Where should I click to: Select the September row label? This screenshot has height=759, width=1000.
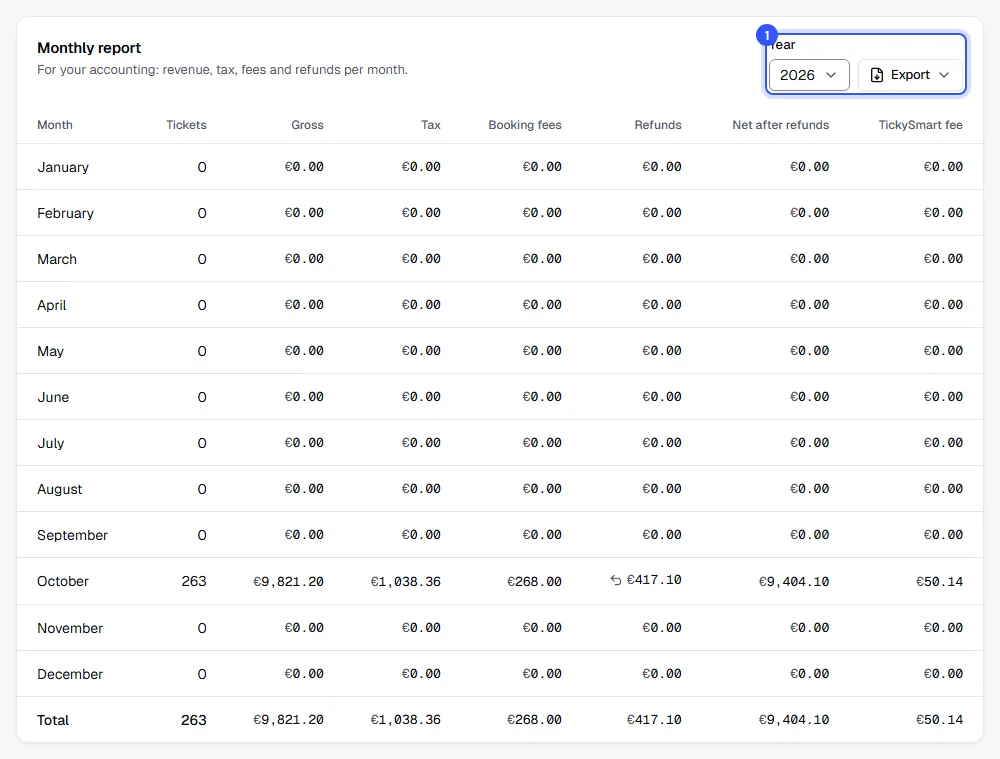click(x=72, y=534)
